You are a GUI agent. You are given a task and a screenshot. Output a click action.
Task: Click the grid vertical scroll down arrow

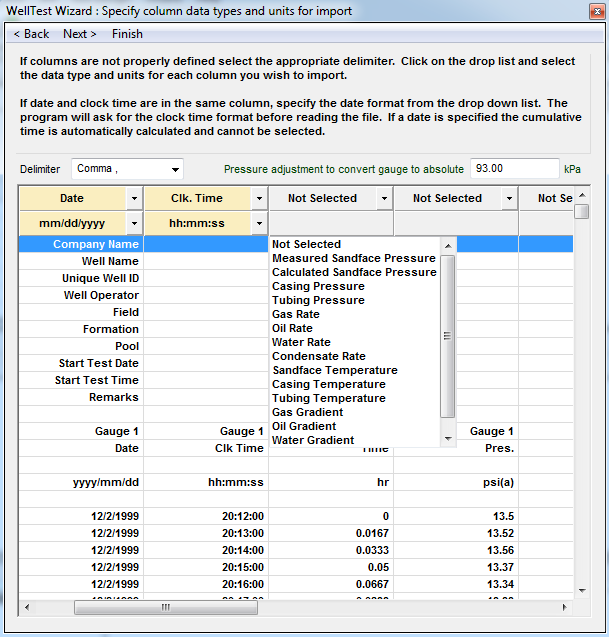(582, 591)
